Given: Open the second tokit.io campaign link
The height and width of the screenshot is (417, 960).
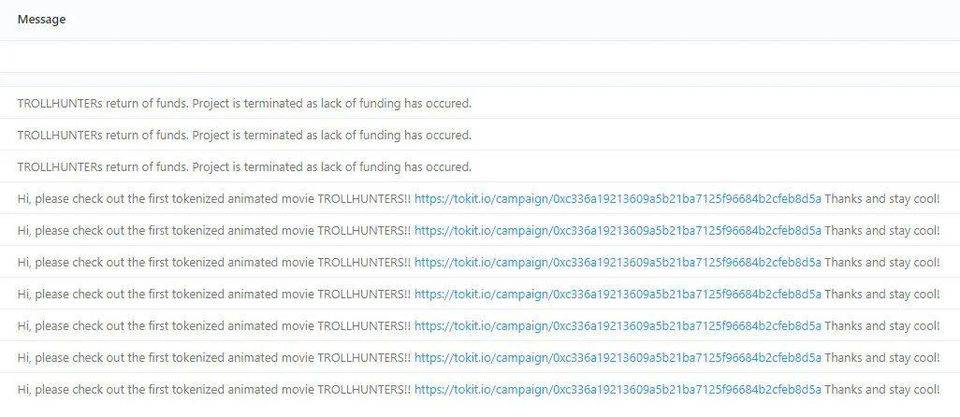Looking at the screenshot, I should pos(618,231).
